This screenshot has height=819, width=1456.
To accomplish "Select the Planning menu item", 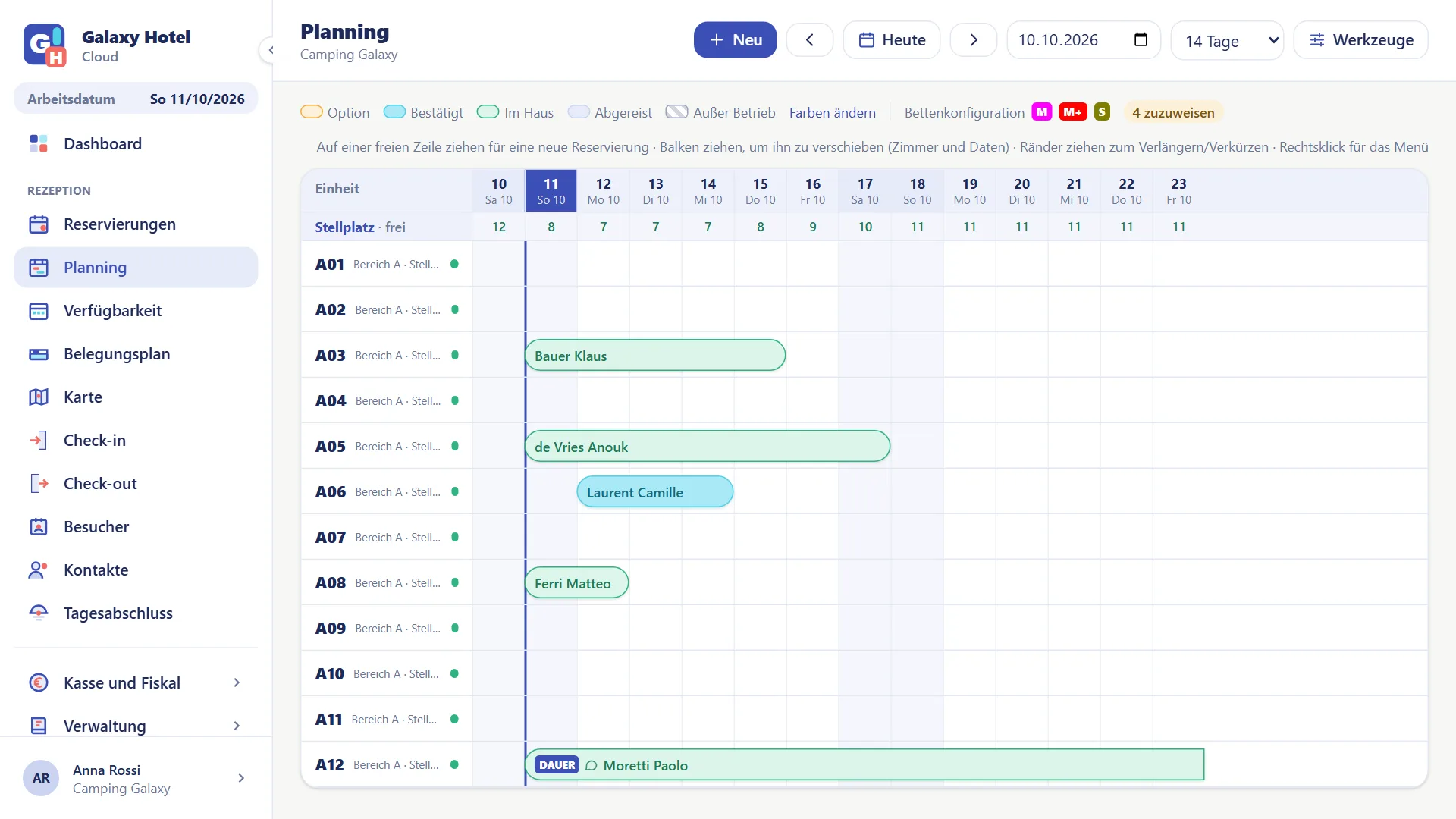I will pos(136,268).
